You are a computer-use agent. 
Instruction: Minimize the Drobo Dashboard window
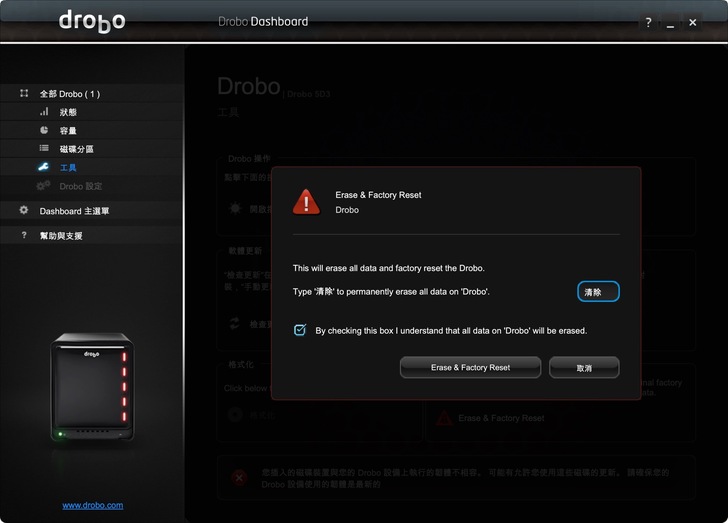point(670,22)
